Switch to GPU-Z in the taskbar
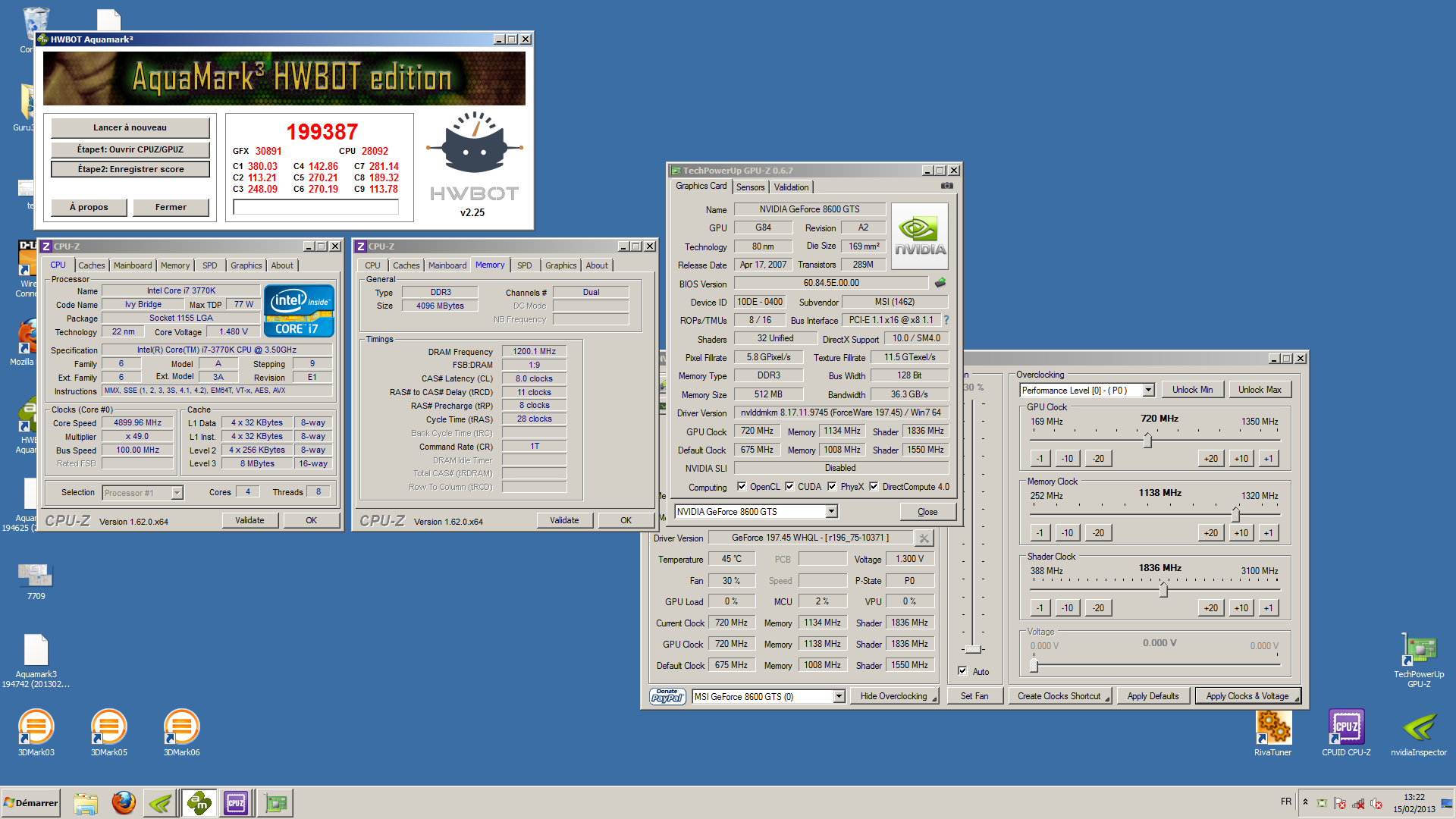 276,802
